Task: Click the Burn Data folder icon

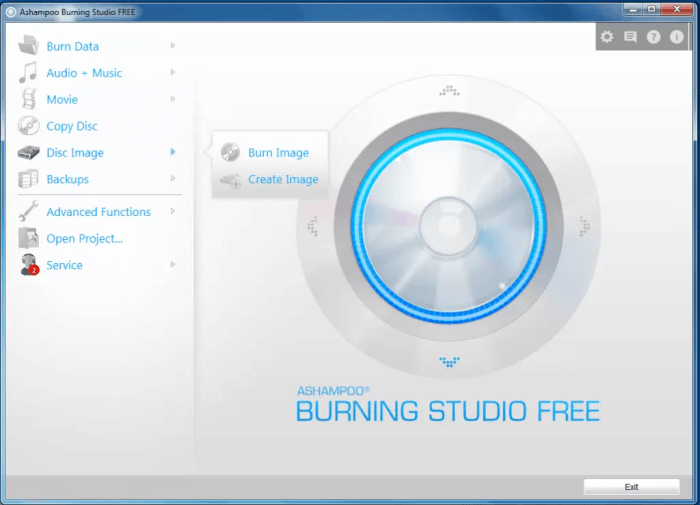Action: (x=28, y=46)
